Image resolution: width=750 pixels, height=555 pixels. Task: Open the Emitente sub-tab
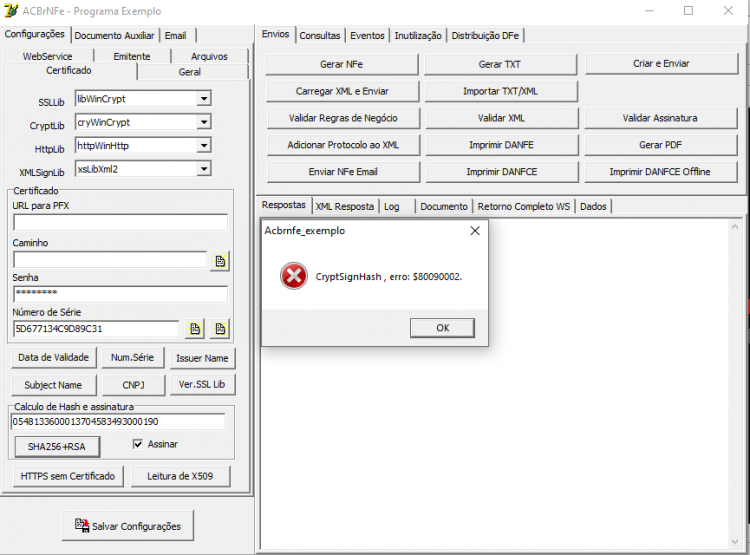click(132, 56)
